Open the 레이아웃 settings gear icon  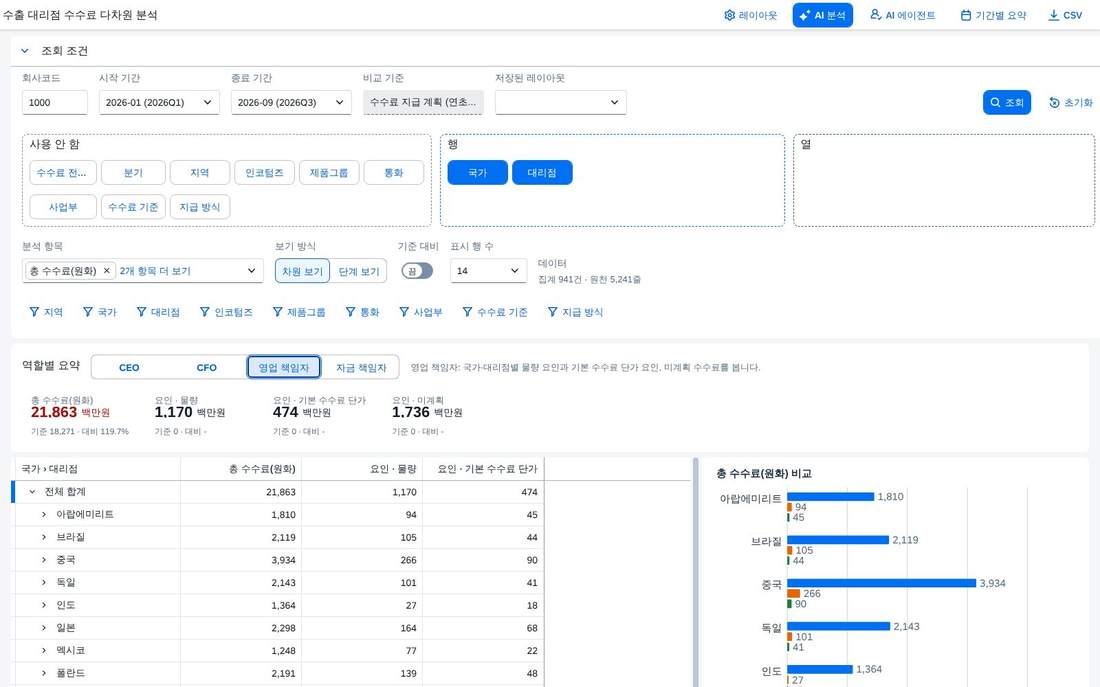(x=730, y=15)
